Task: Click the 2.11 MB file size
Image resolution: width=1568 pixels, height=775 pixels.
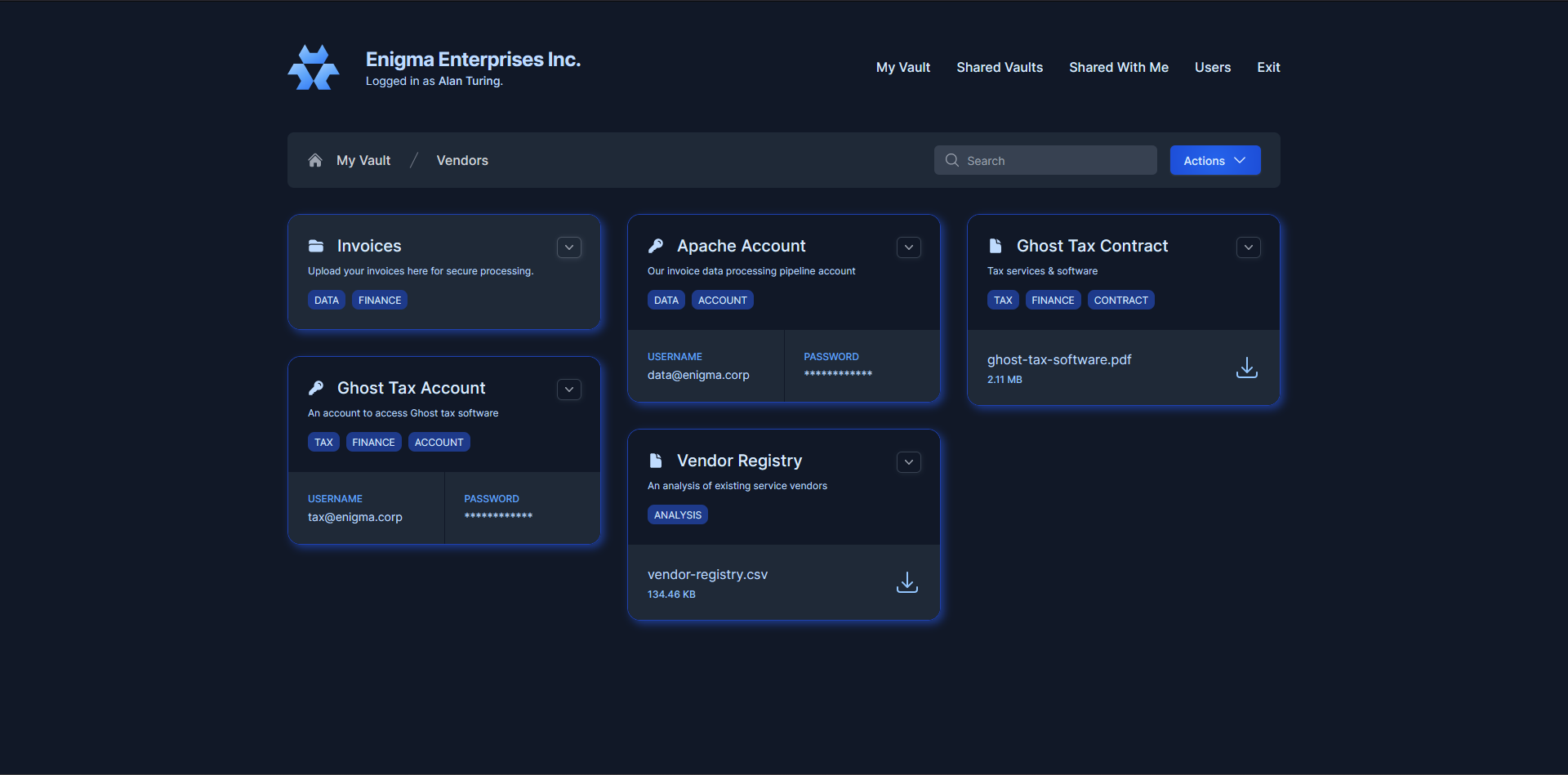Action: [x=1004, y=380]
